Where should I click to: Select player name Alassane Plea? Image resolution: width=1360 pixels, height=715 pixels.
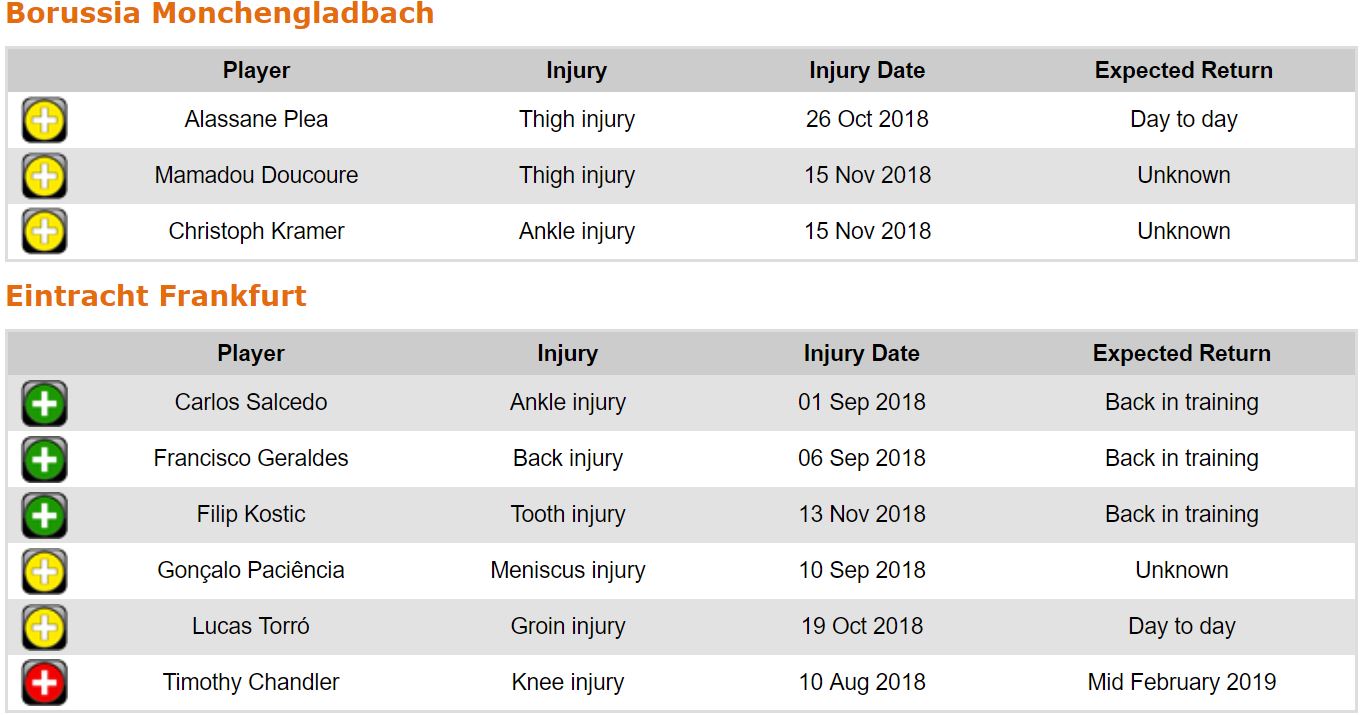pyautogui.click(x=256, y=120)
